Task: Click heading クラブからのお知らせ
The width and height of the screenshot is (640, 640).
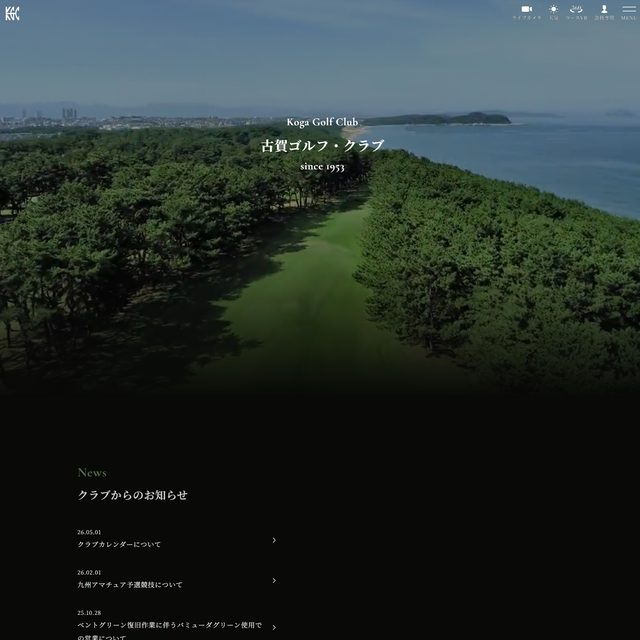Action: point(133,495)
